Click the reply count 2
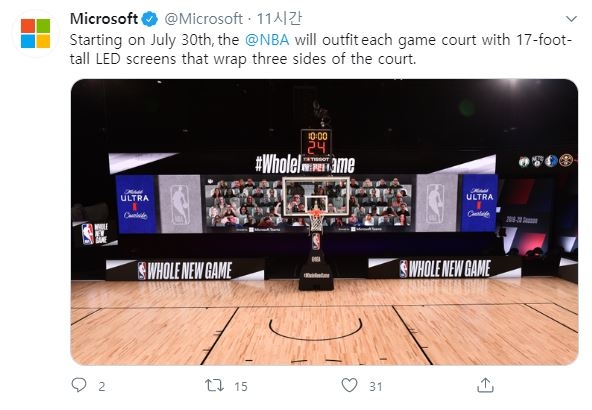 [x=102, y=387]
